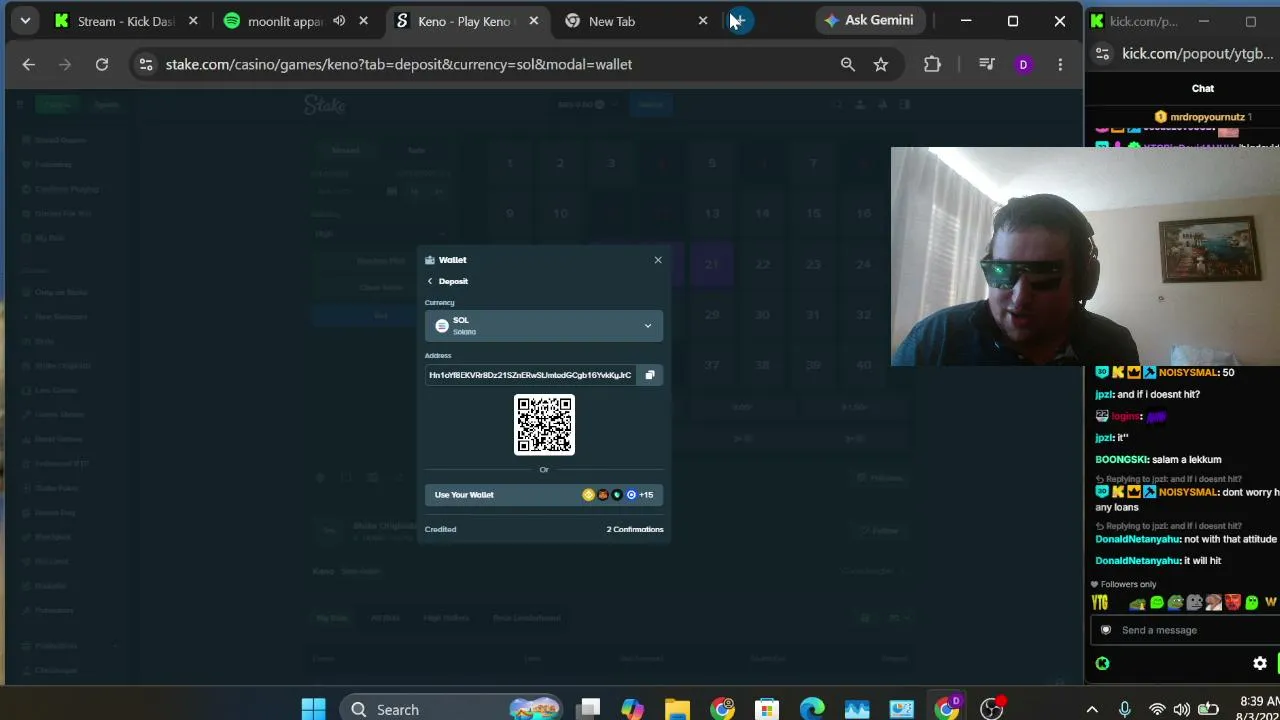Viewport: 1280px width, 720px height.
Task: Open Windows Start menu
Action: (313, 709)
